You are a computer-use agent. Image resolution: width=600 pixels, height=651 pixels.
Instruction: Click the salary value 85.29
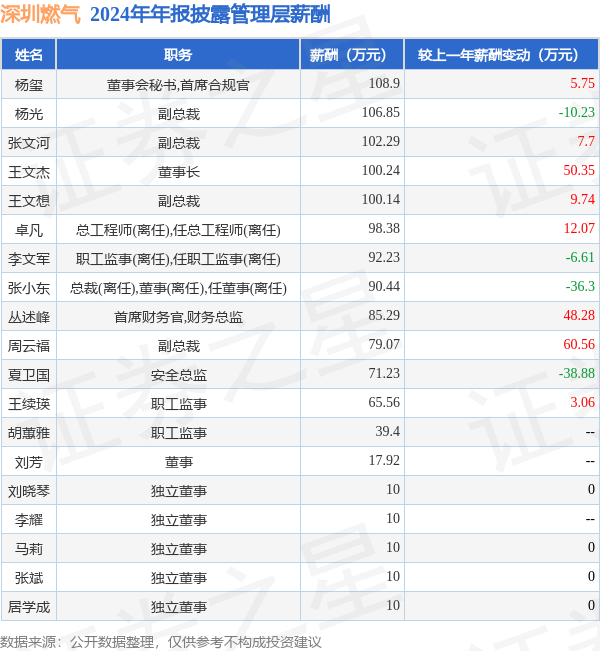(384, 315)
